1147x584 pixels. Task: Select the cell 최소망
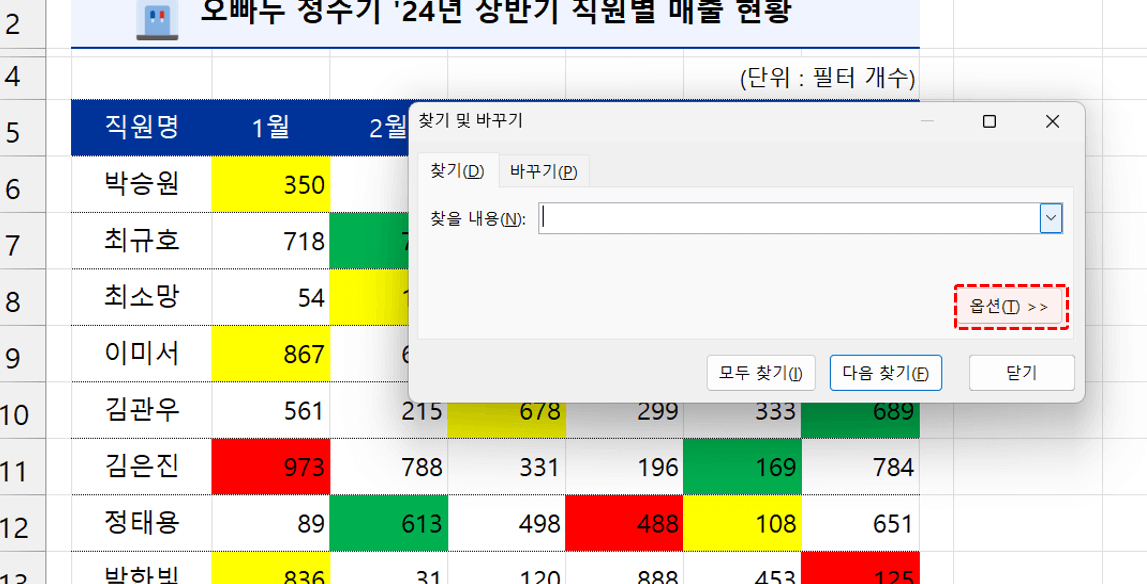[x=141, y=297]
